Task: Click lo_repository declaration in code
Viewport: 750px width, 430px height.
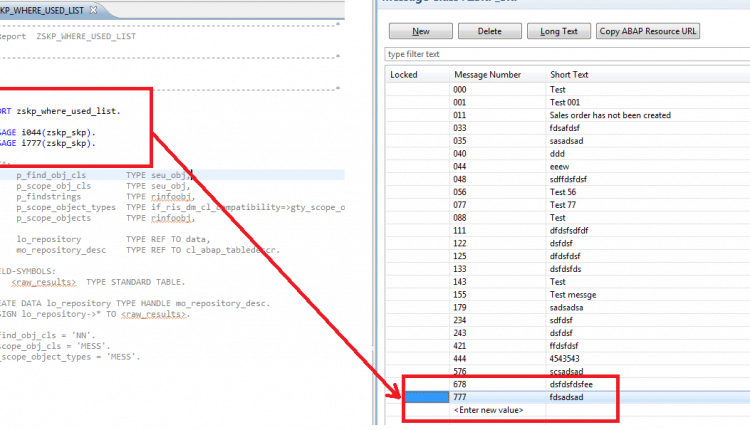Action: pos(48,239)
